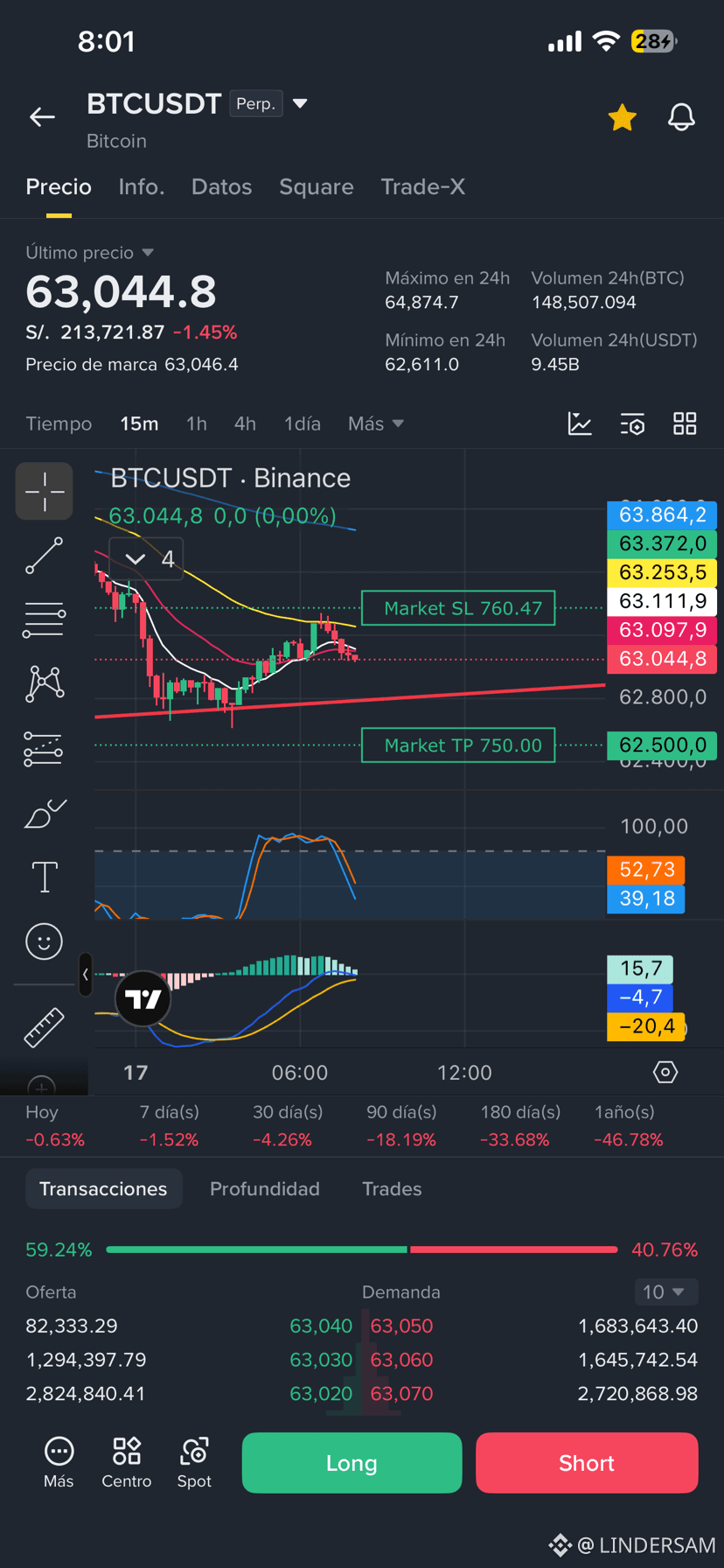Switch to the Trades tab

(x=392, y=1188)
